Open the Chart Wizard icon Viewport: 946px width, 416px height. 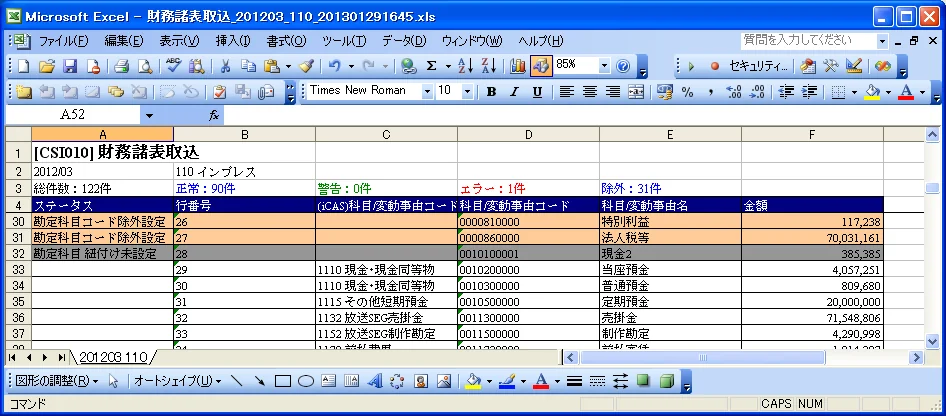pyautogui.click(x=518, y=66)
